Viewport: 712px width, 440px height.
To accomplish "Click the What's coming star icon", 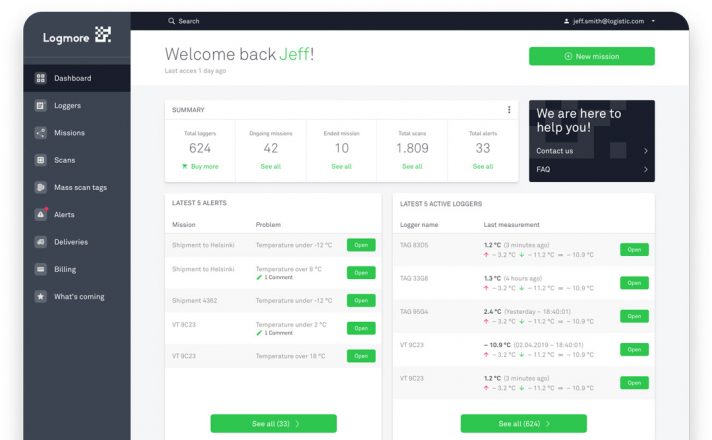I will [x=40, y=296].
